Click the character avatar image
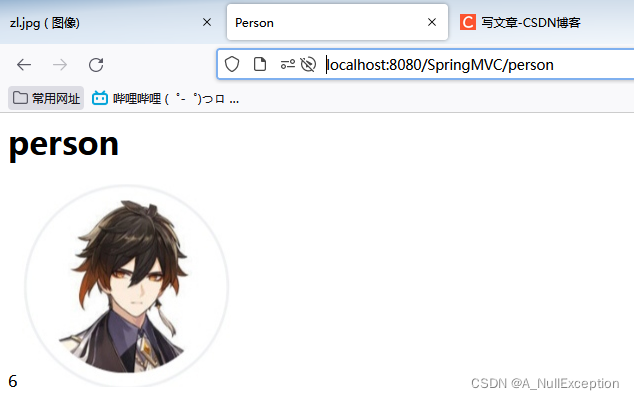 (x=127, y=286)
